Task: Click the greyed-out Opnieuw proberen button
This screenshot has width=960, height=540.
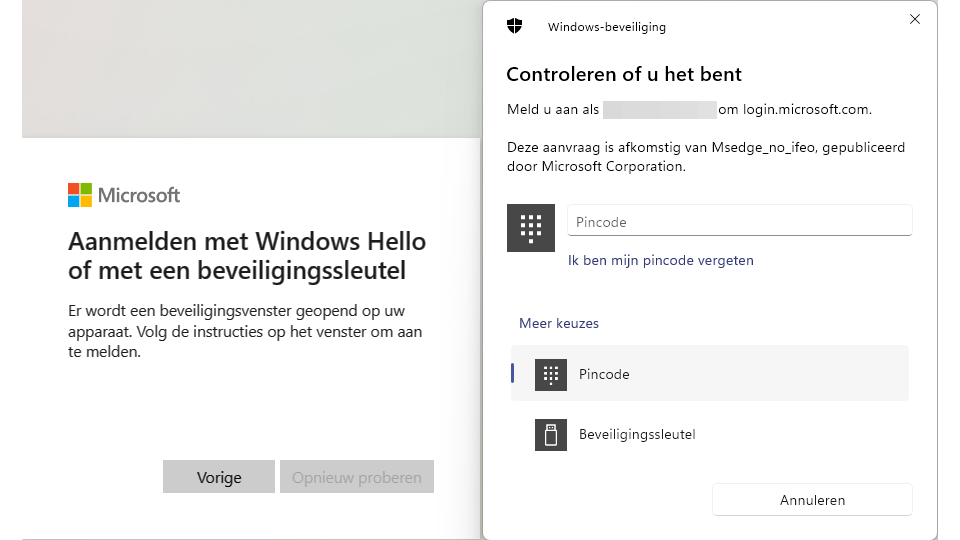Action: [357, 477]
